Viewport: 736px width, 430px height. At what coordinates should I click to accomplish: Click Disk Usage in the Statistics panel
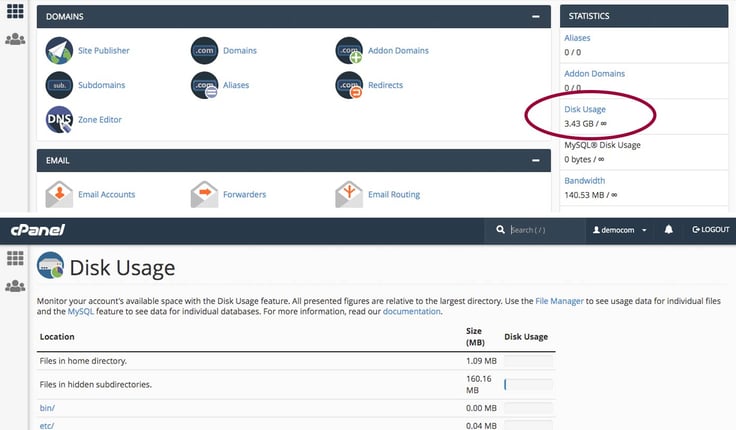point(585,109)
